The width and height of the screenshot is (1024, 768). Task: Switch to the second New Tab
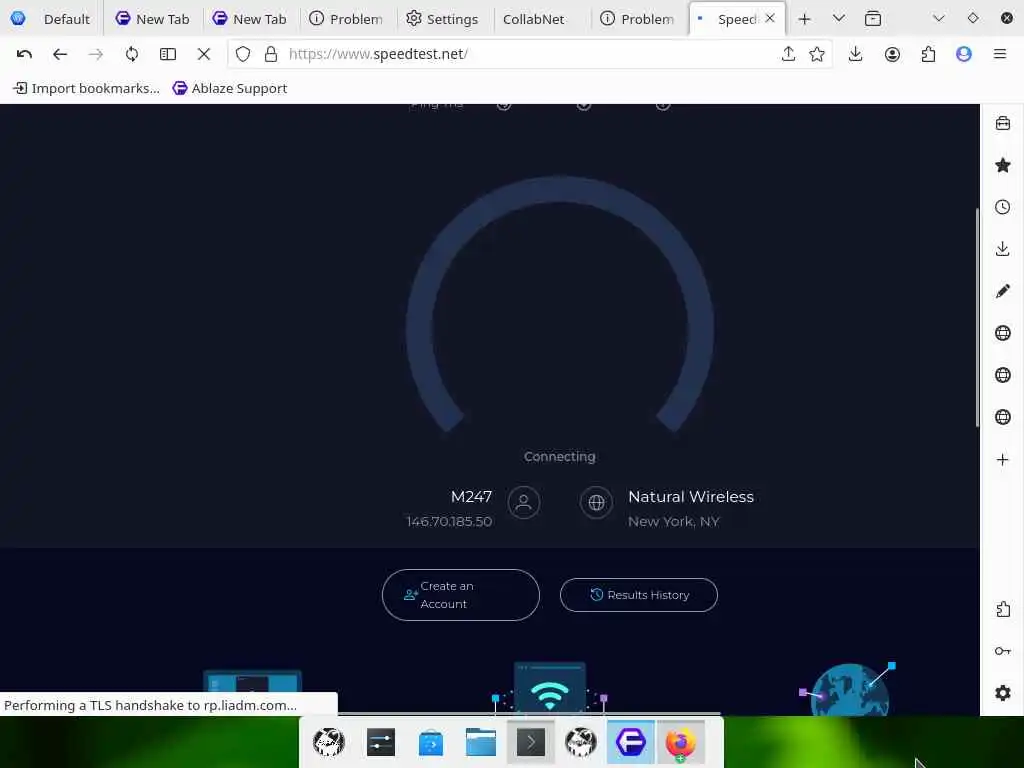(x=249, y=19)
